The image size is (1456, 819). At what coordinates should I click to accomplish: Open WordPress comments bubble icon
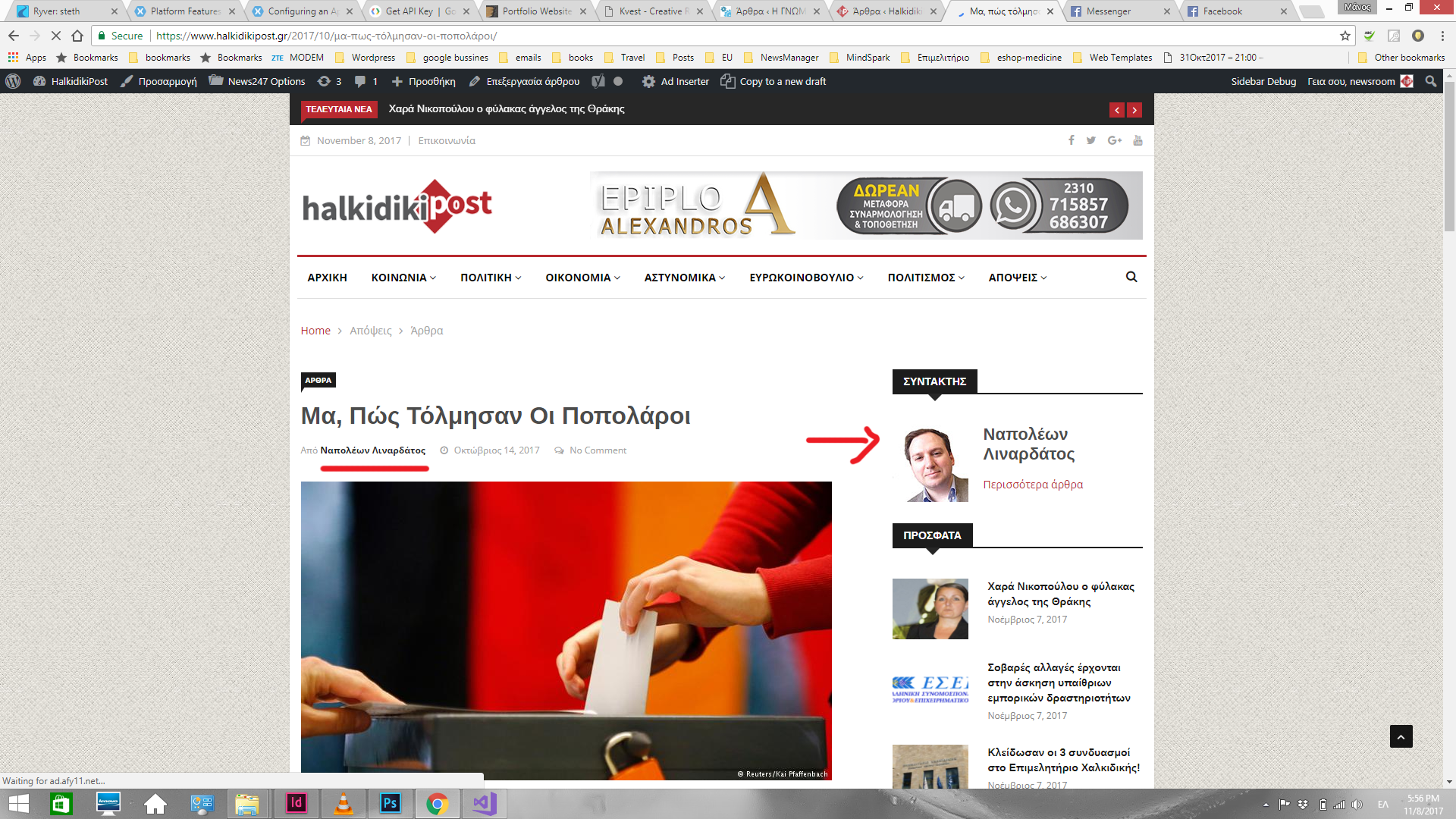(x=361, y=81)
